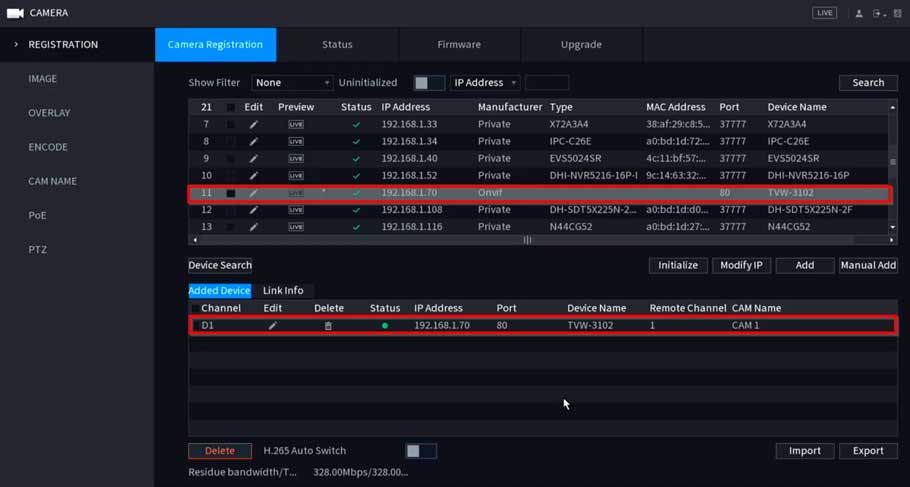The height and width of the screenshot is (487, 910).
Task: Open live preview for EVS5024SR device
Action: [x=295, y=158]
